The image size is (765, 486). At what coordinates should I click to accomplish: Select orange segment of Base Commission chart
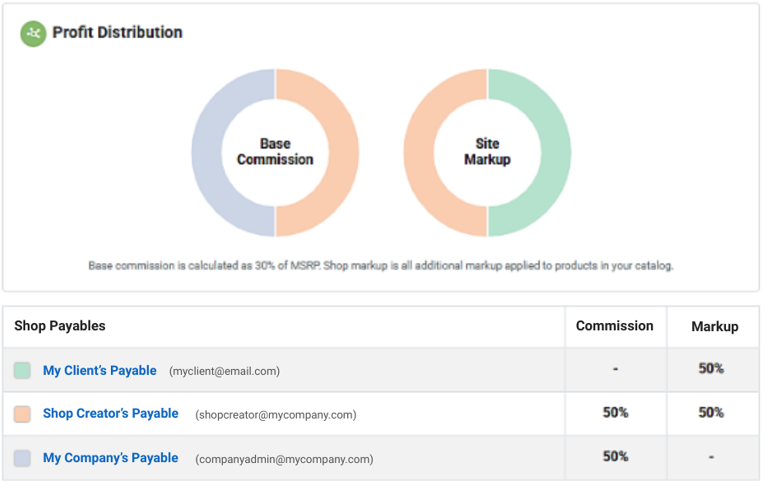pos(343,153)
